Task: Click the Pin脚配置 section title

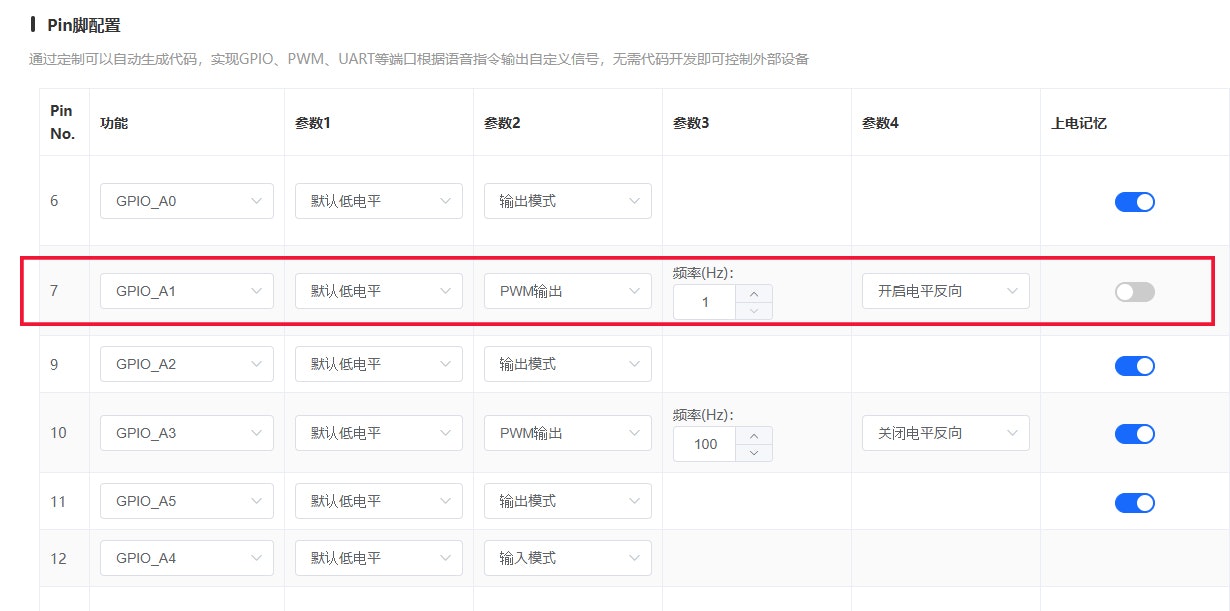Action: coord(84,25)
